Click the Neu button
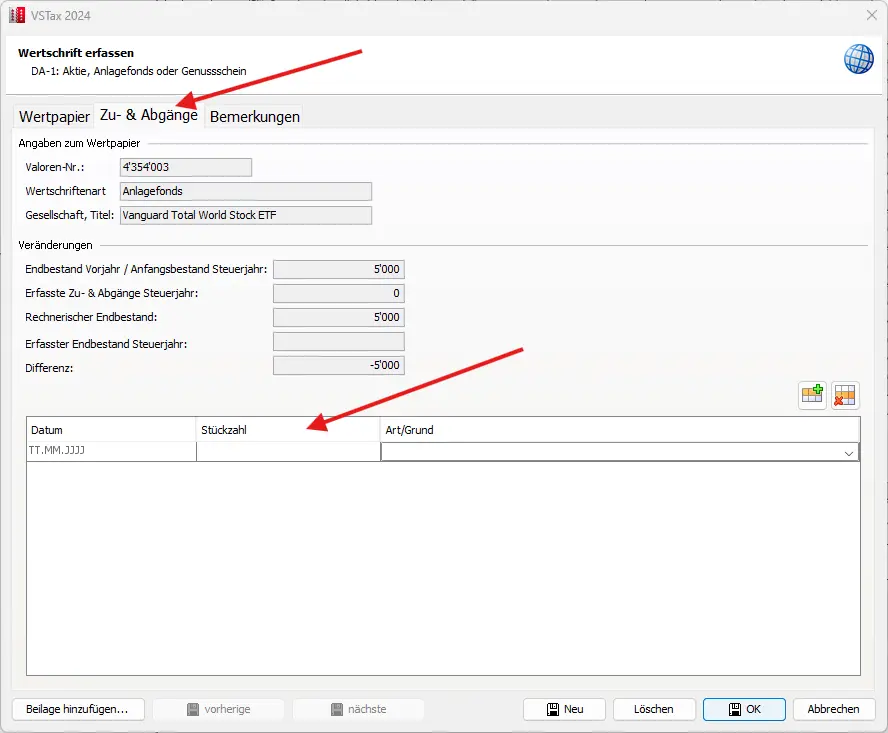Viewport: 888px width, 733px height. [564, 709]
